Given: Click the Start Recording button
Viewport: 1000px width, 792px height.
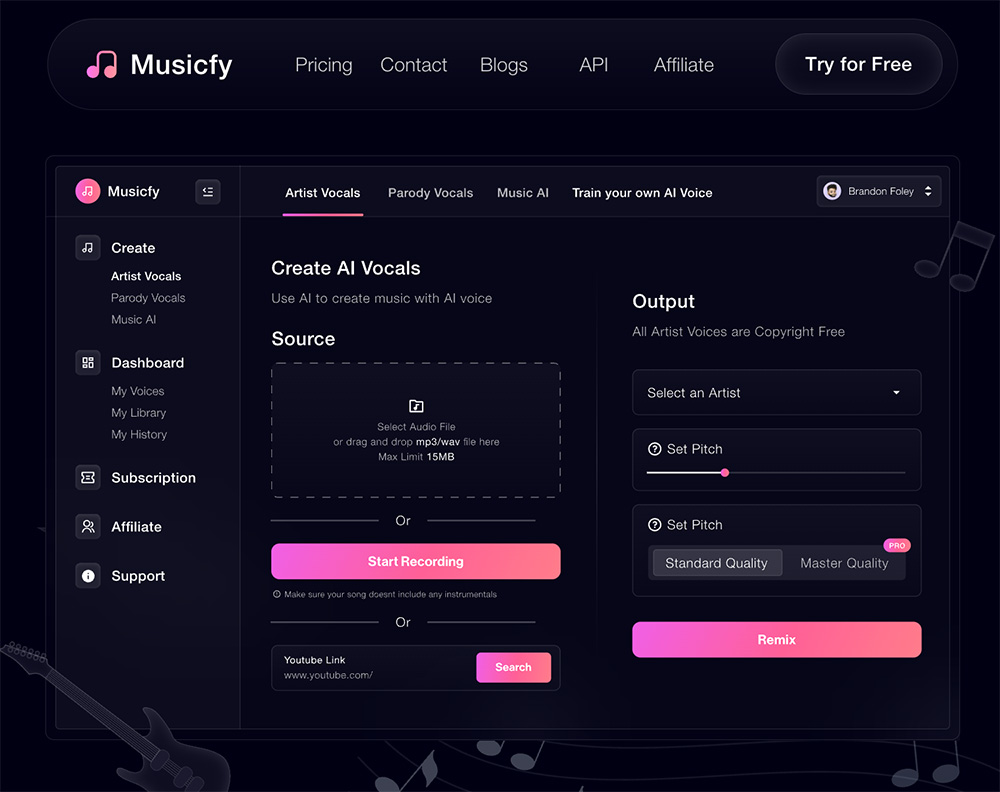Looking at the screenshot, I should tap(416, 561).
